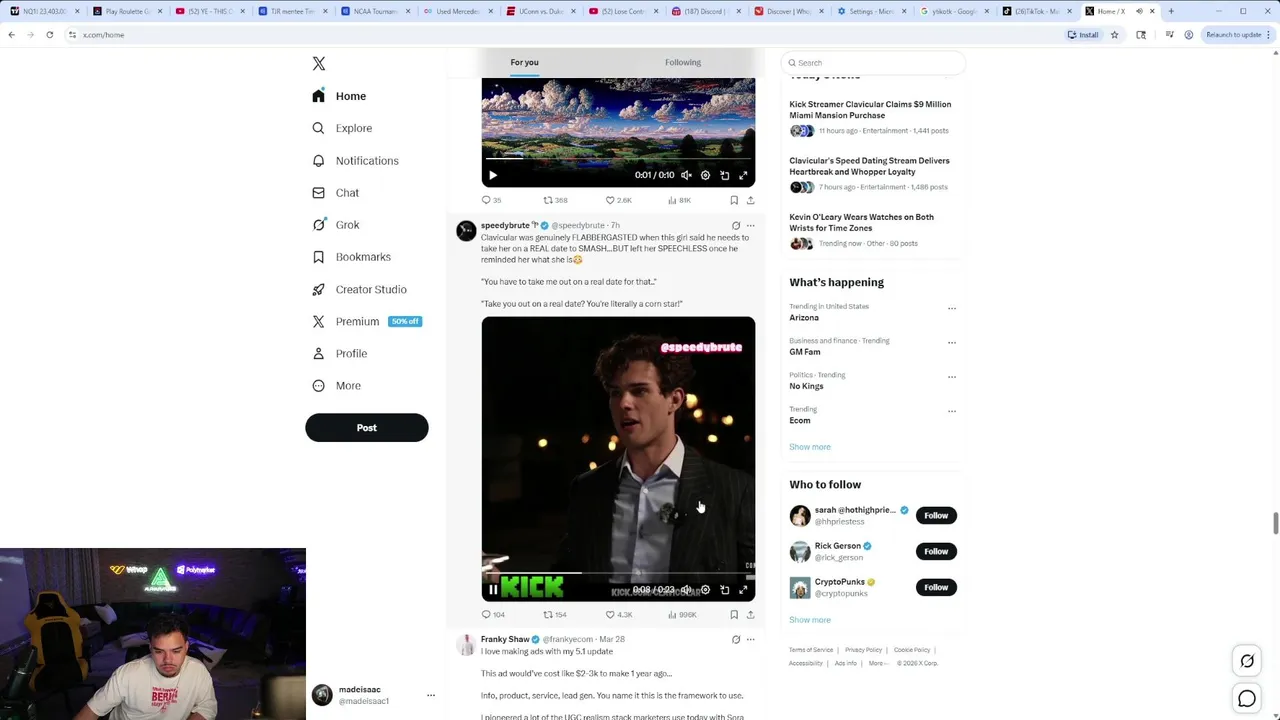Mute the speedybrute video
Viewport: 1280px width, 720px height.
pos(686,590)
